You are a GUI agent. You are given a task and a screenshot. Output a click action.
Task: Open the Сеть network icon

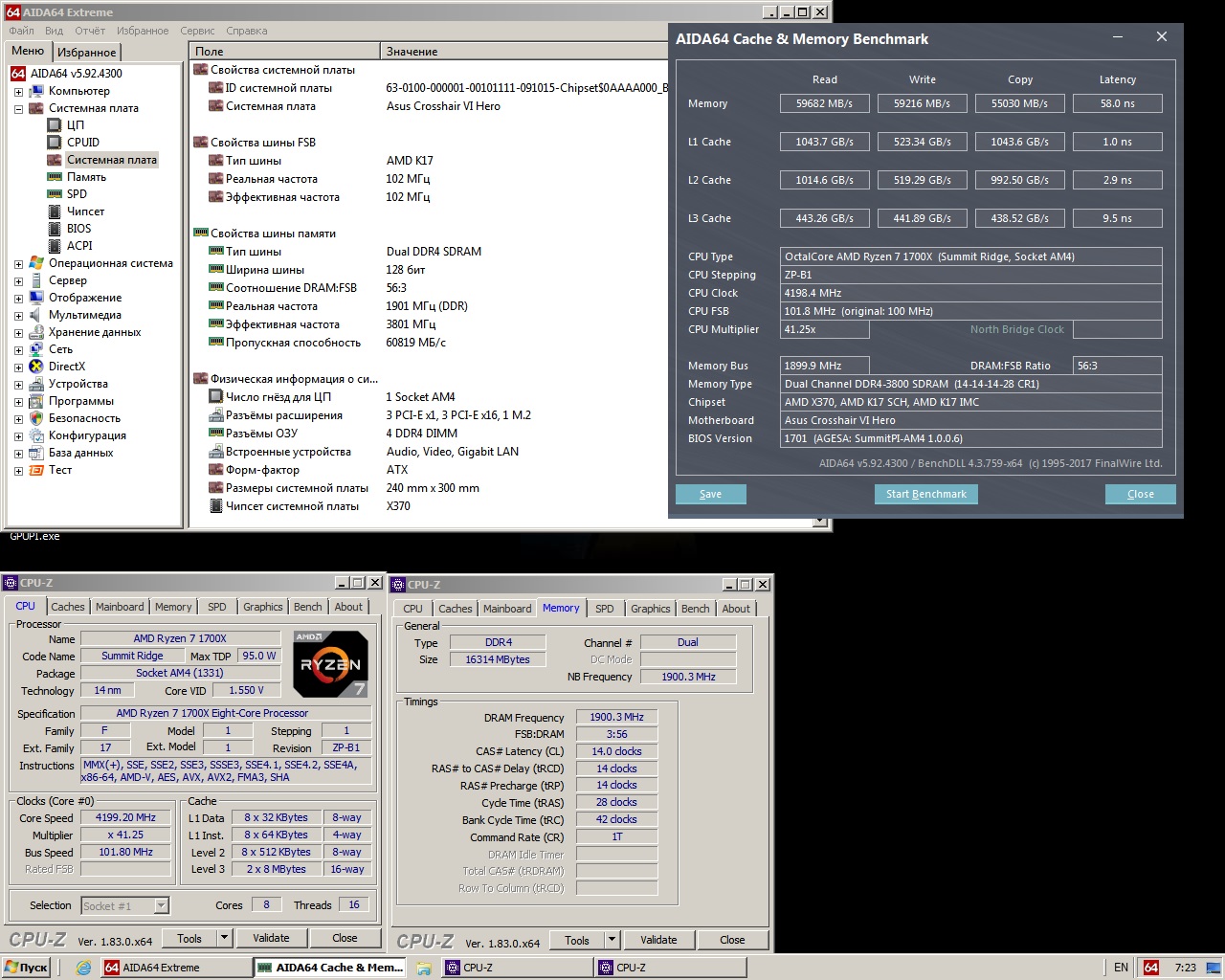pyautogui.click(x=36, y=349)
